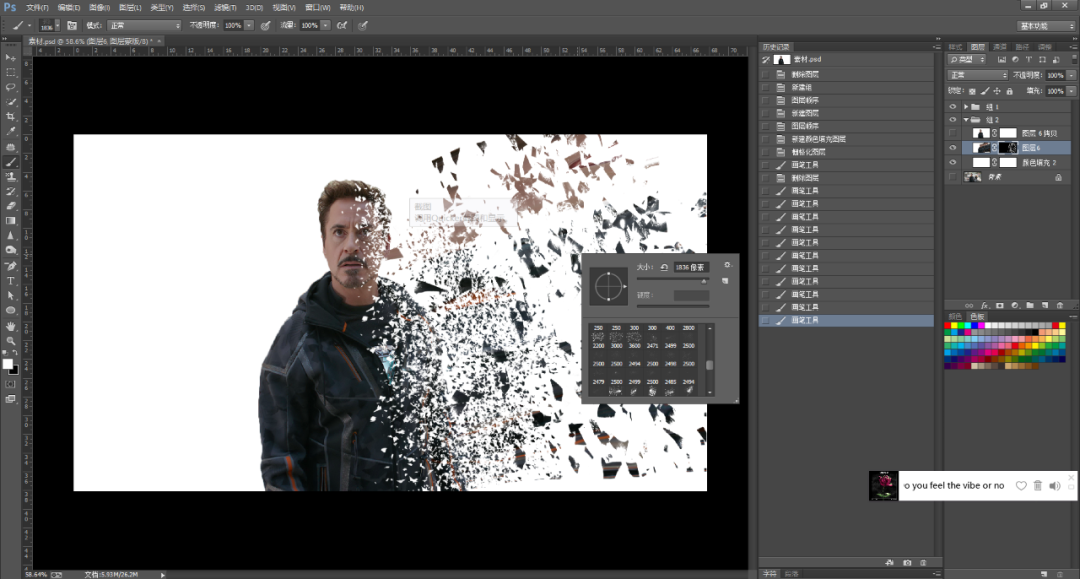The image size is (1080, 579).
Task: Open layer blend mode 正常 dropdown
Action: click(978, 75)
